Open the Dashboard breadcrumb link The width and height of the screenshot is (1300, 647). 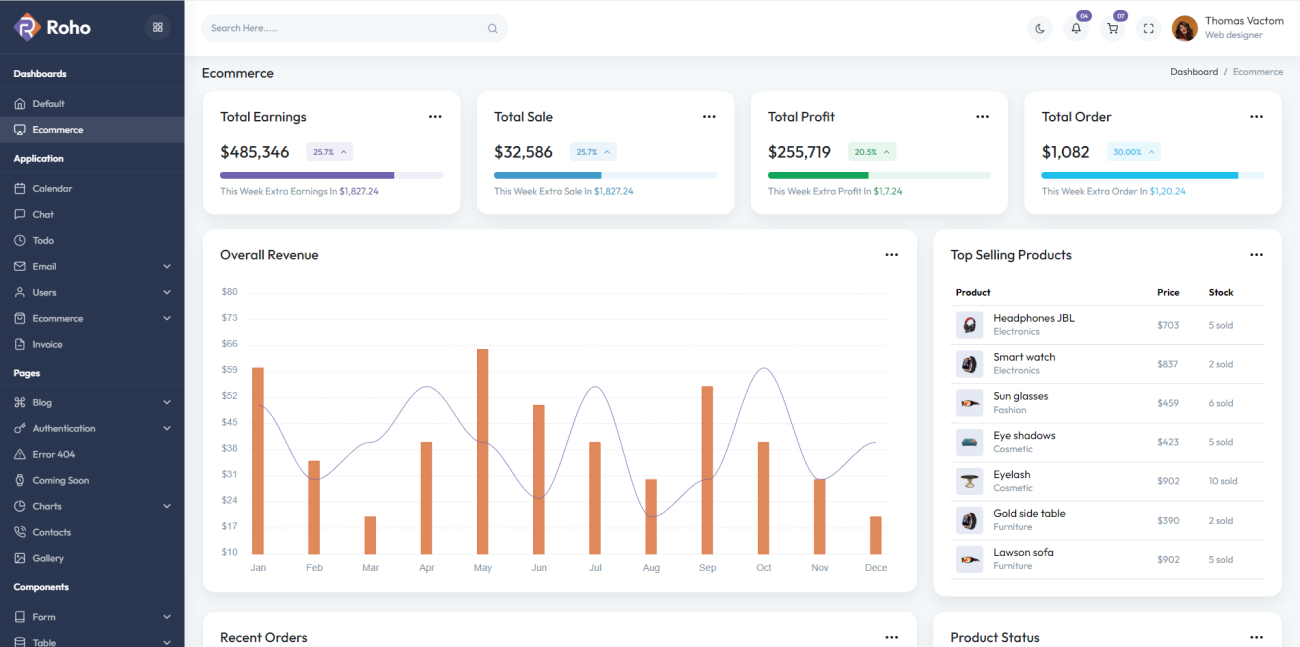point(1194,71)
